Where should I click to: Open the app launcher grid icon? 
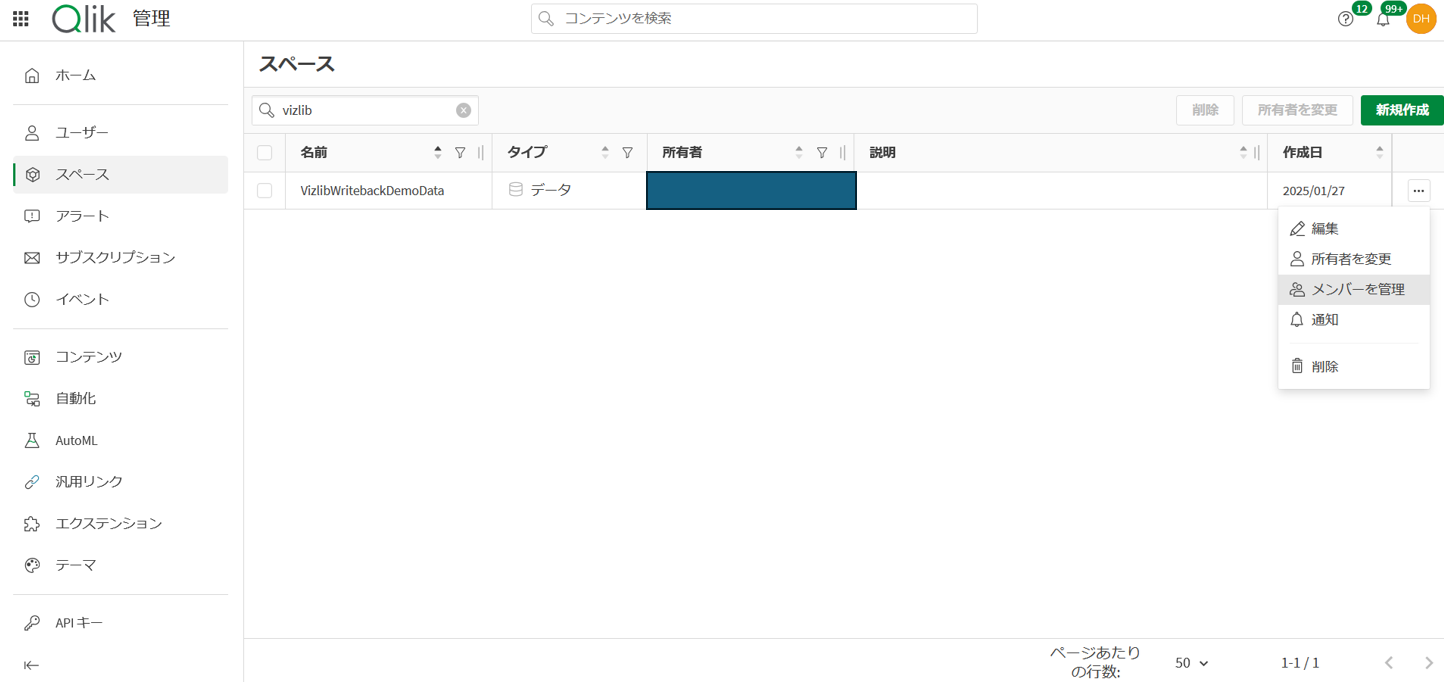point(20,19)
